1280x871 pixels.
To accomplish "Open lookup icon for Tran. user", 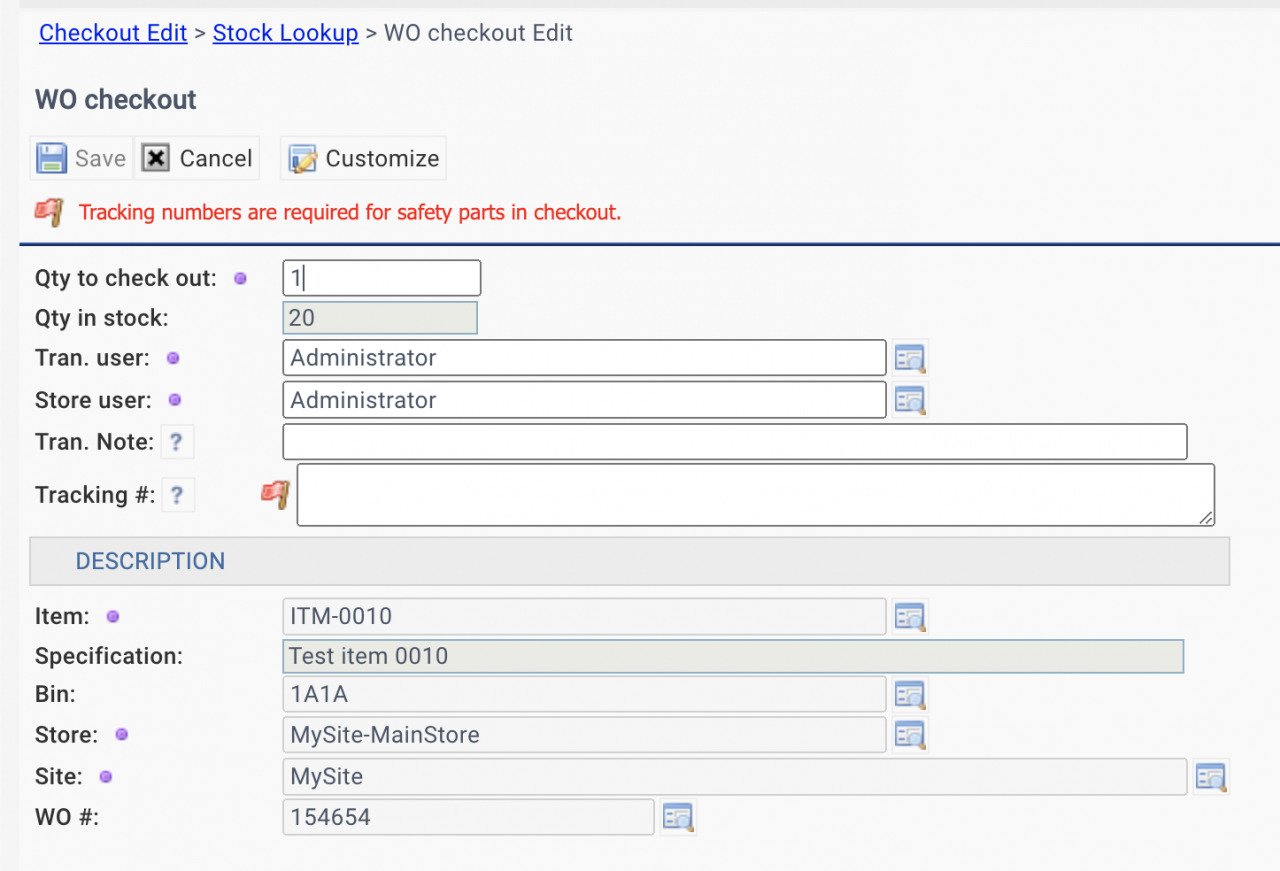I will (910, 358).
